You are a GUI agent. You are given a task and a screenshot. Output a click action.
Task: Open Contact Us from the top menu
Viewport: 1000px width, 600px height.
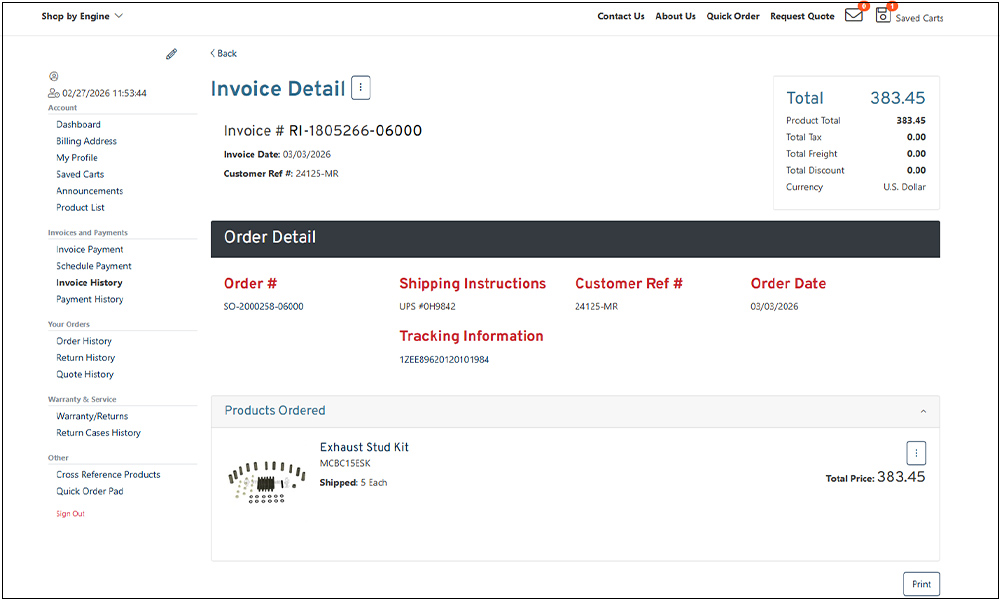click(x=620, y=16)
